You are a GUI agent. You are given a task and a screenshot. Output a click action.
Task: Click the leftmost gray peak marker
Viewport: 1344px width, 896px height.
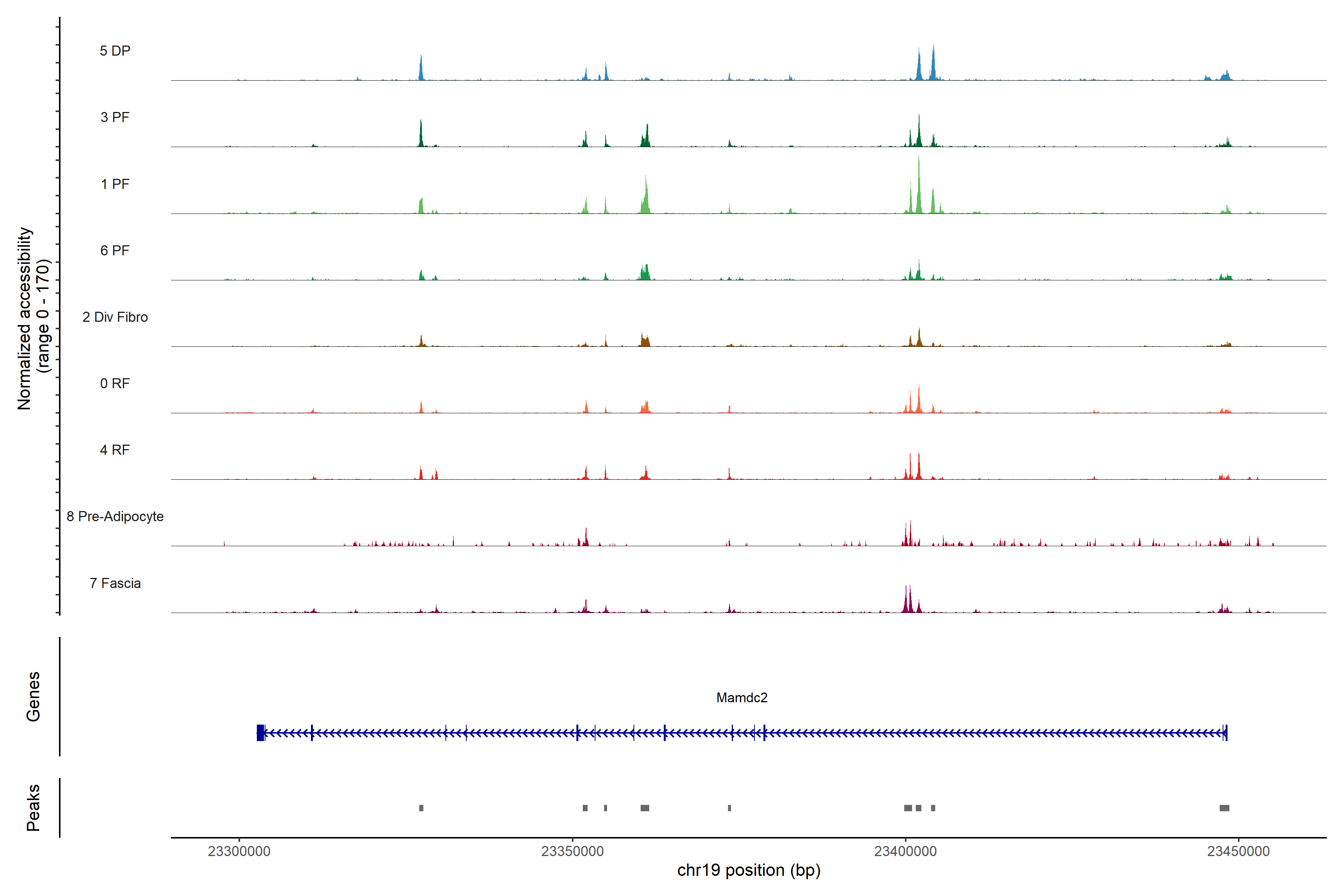tap(421, 808)
